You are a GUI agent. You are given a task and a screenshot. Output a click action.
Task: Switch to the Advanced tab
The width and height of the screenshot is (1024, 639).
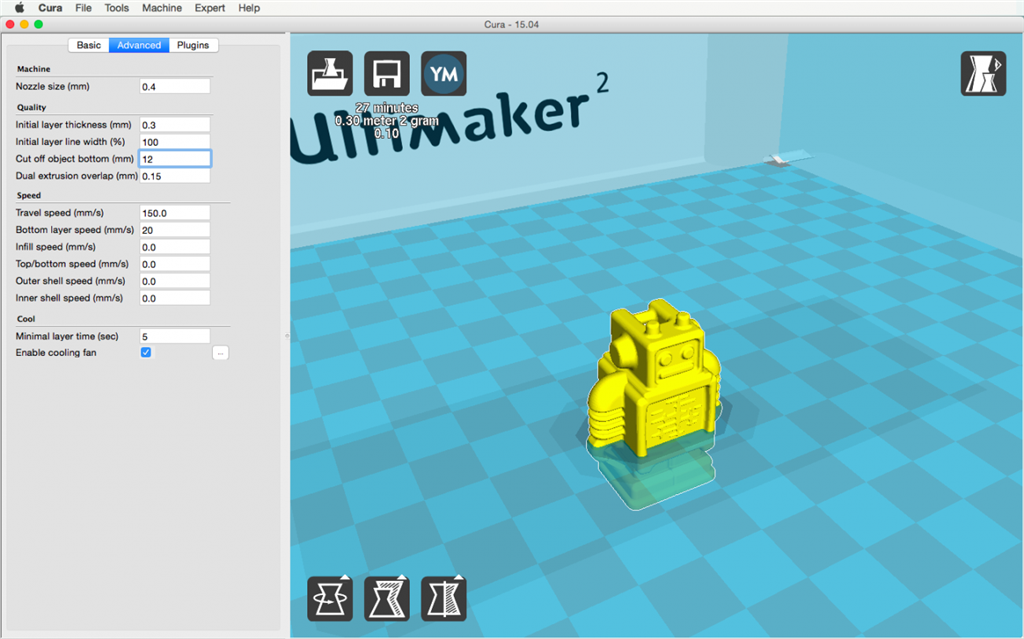pyautogui.click(x=139, y=45)
